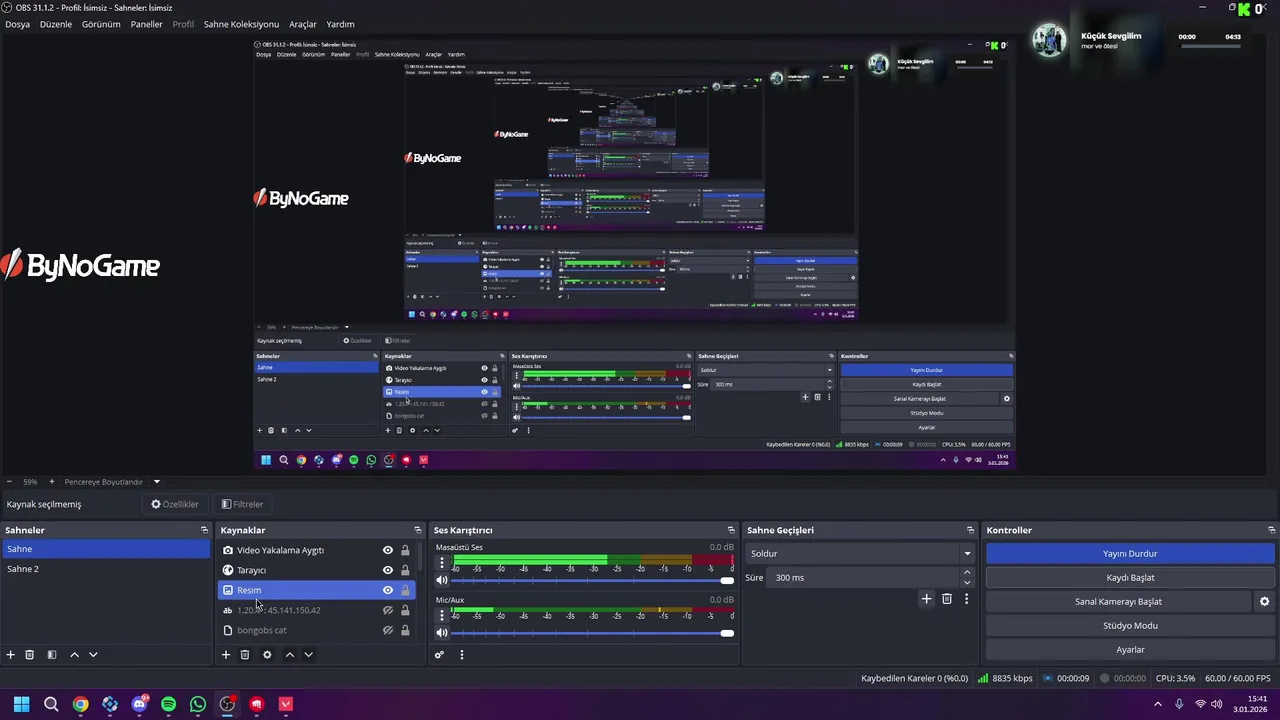Decrease transition duration with down arrow
The width and height of the screenshot is (1280, 720).
pos(966,583)
